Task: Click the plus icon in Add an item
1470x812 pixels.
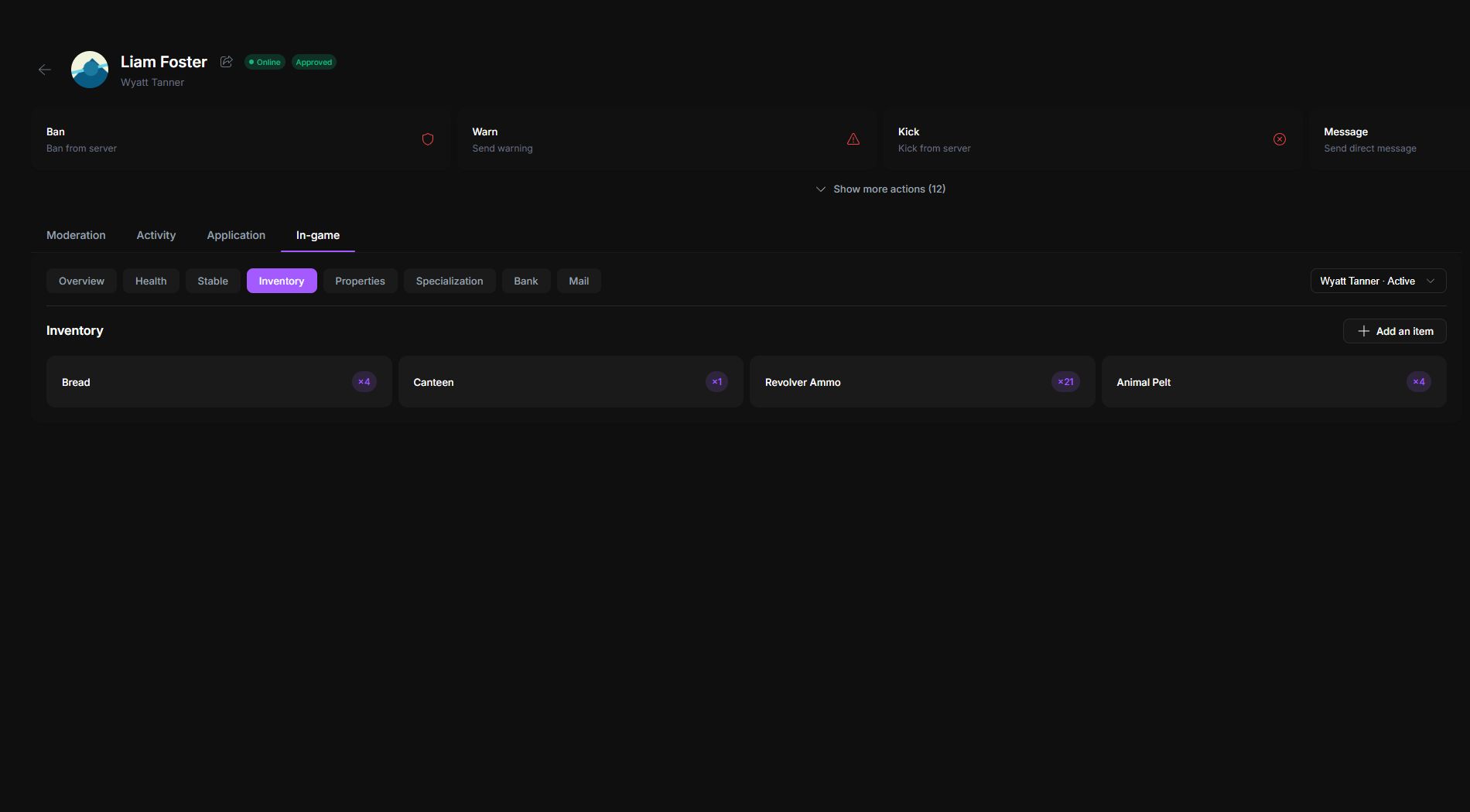Action: point(1364,331)
